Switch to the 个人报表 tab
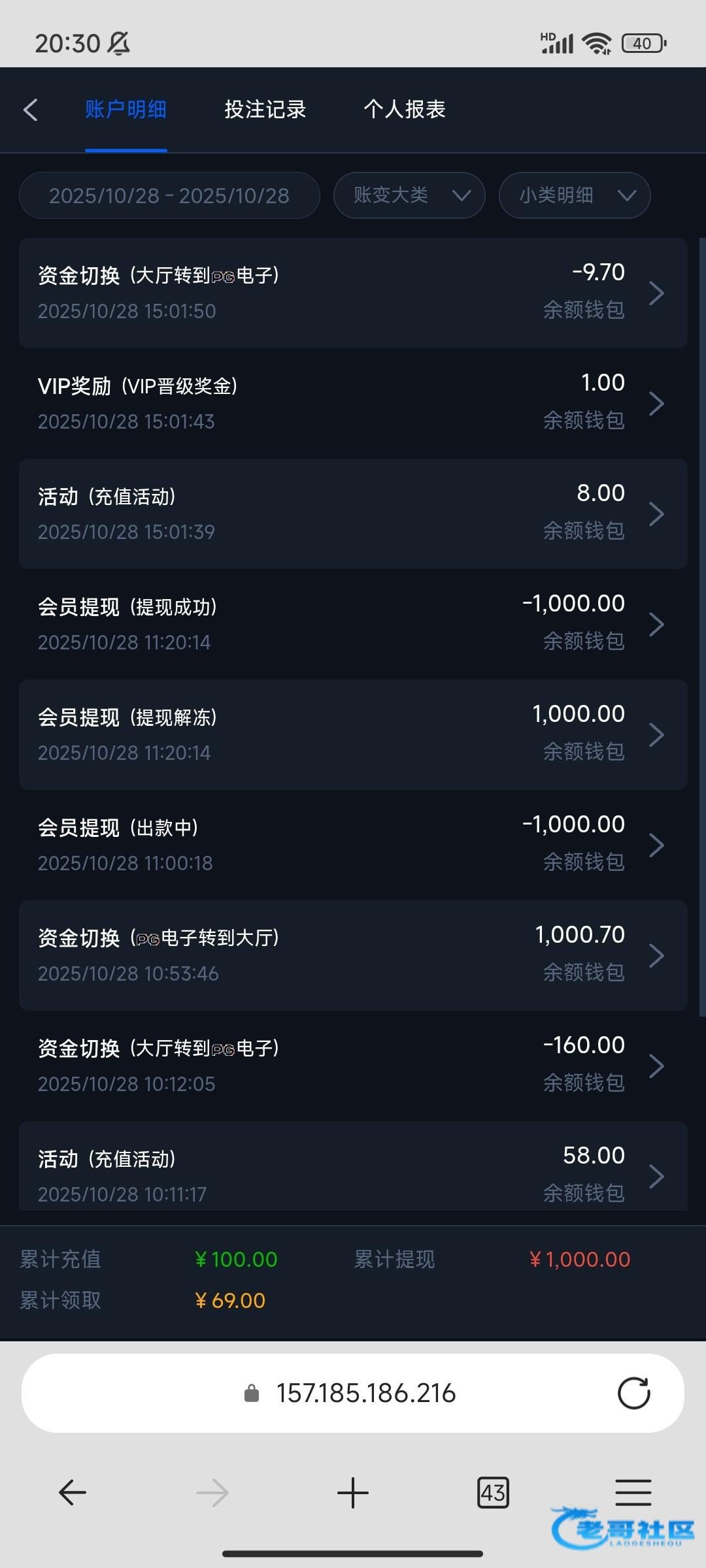Viewport: 706px width, 1568px height. point(405,110)
